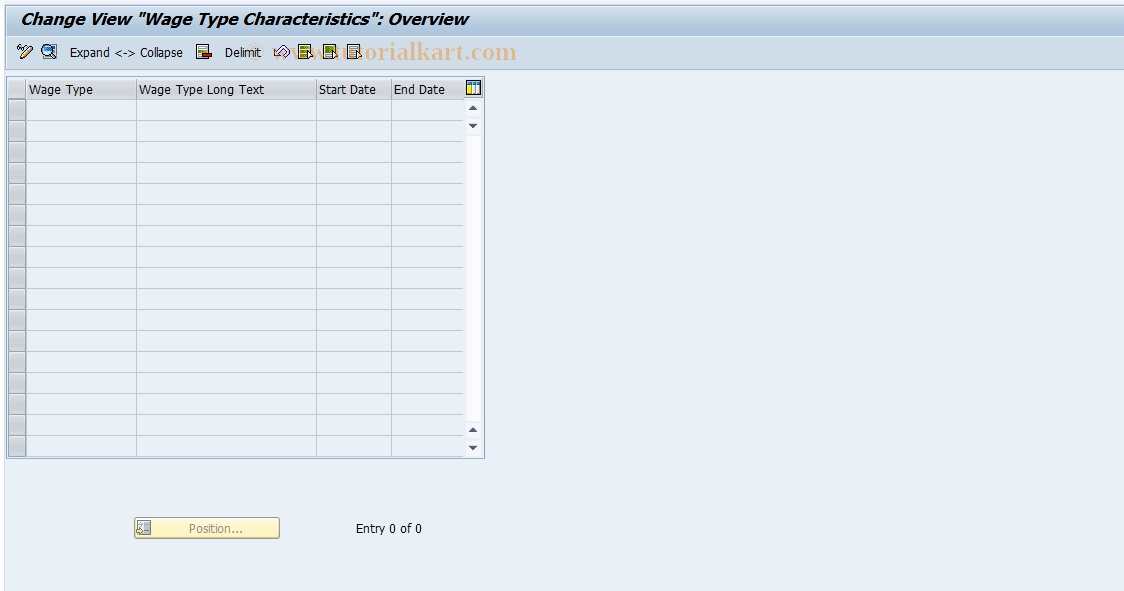Click the first row's Start Date cell

point(353,110)
